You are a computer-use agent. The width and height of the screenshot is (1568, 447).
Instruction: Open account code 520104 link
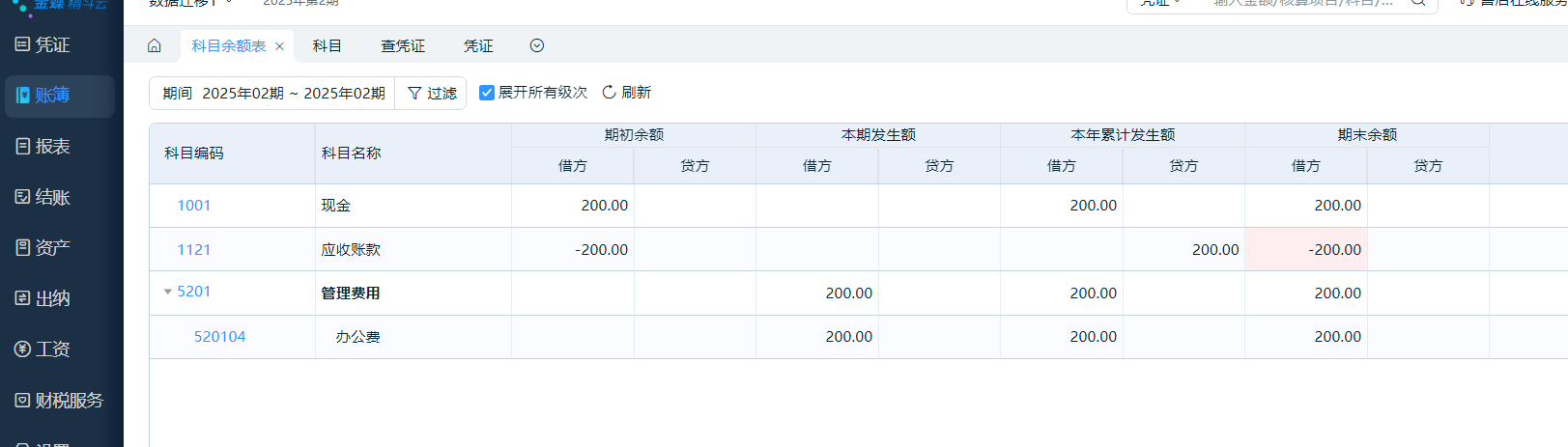220,337
